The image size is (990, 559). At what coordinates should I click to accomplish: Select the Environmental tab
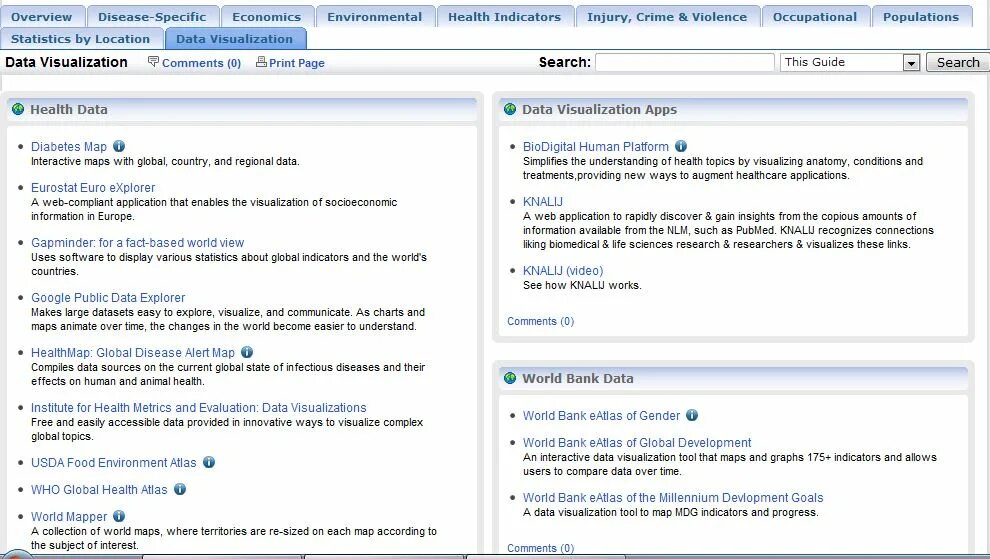pos(374,17)
